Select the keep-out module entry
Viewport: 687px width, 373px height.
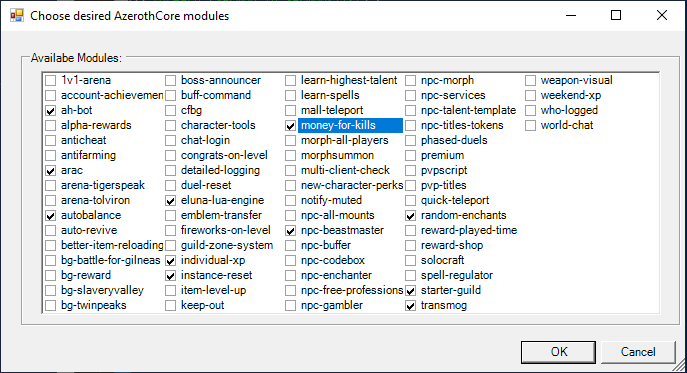pos(202,305)
